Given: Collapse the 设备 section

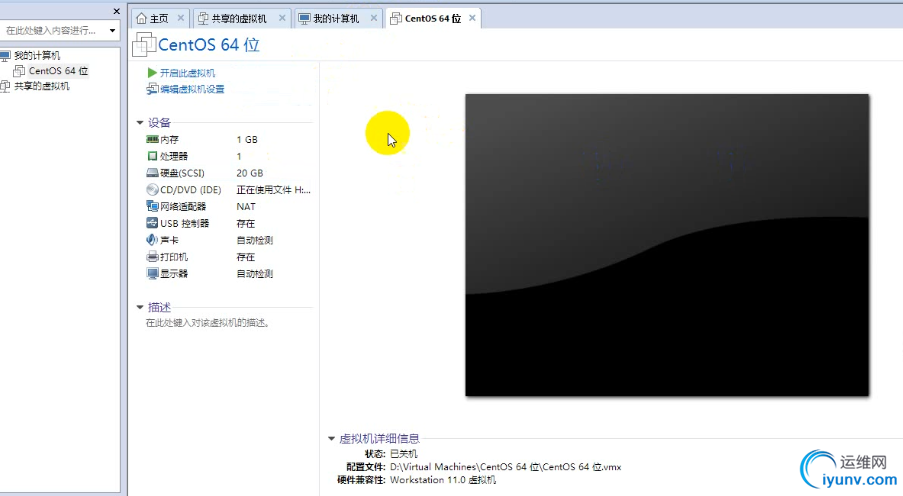Looking at the screenshot, I should [x=140, y=123].
